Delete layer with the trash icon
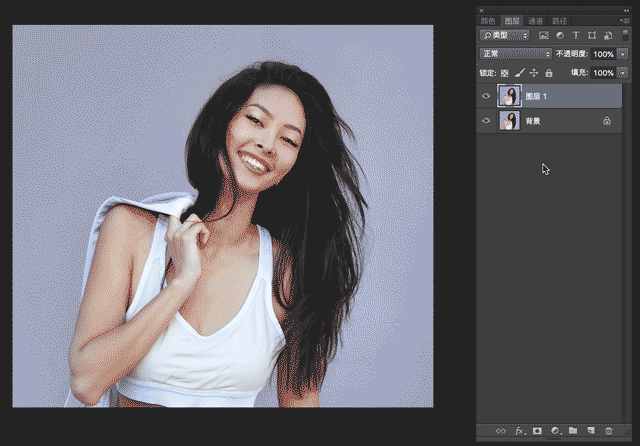This screenshot has height=446, width=640. 609,431
